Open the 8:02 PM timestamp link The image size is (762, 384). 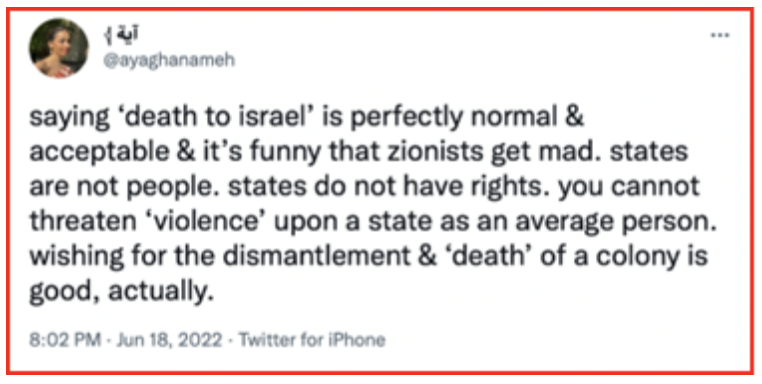[65, 340]
